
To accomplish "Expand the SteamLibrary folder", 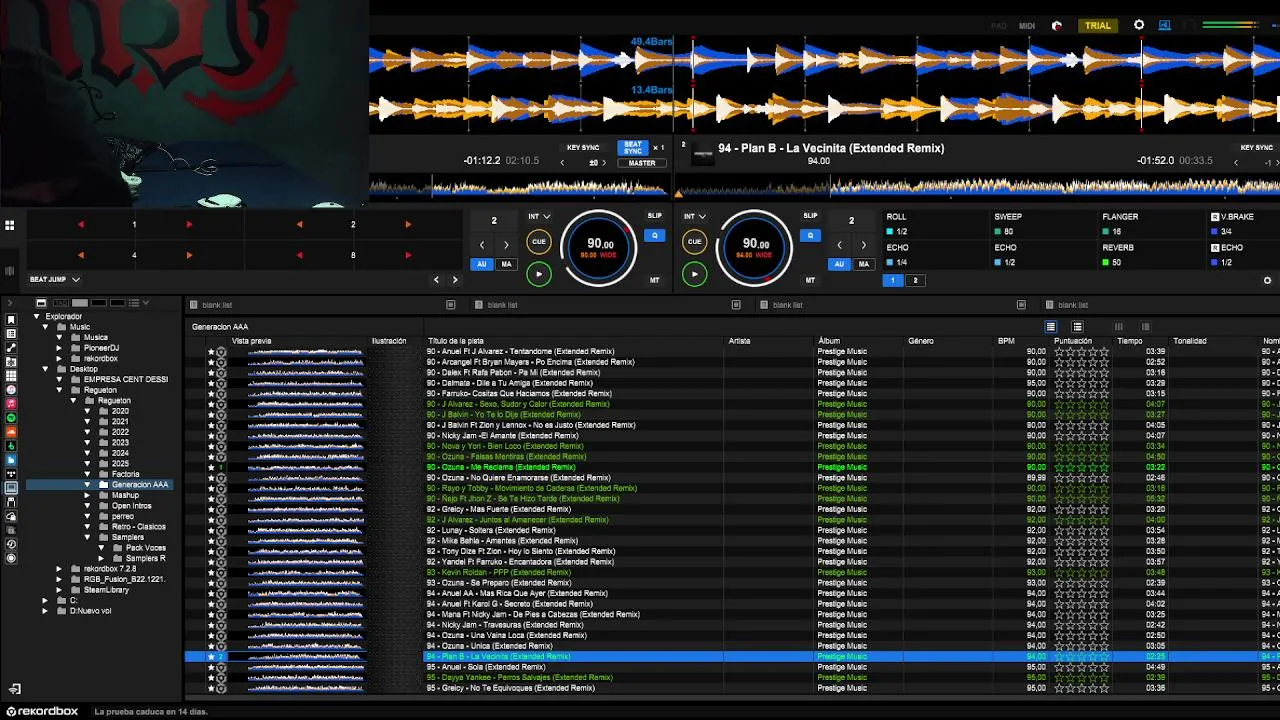I will [59, 590].
